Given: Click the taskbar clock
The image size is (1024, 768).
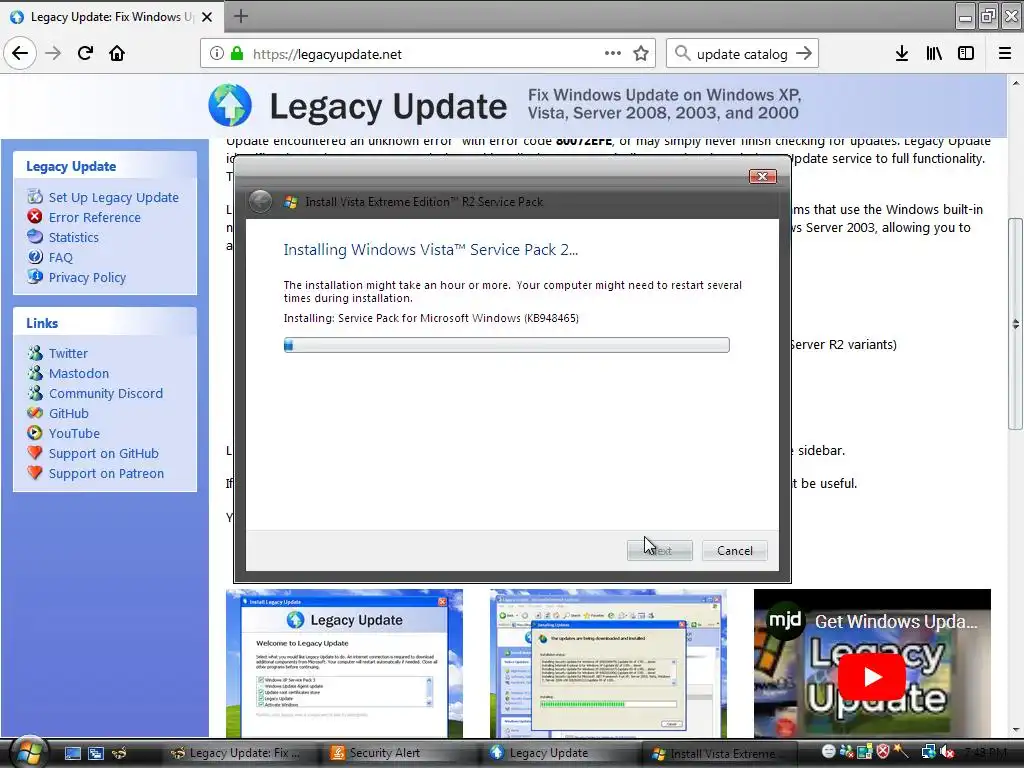Looking at the screenshot, I should click(x=985, y=752).
